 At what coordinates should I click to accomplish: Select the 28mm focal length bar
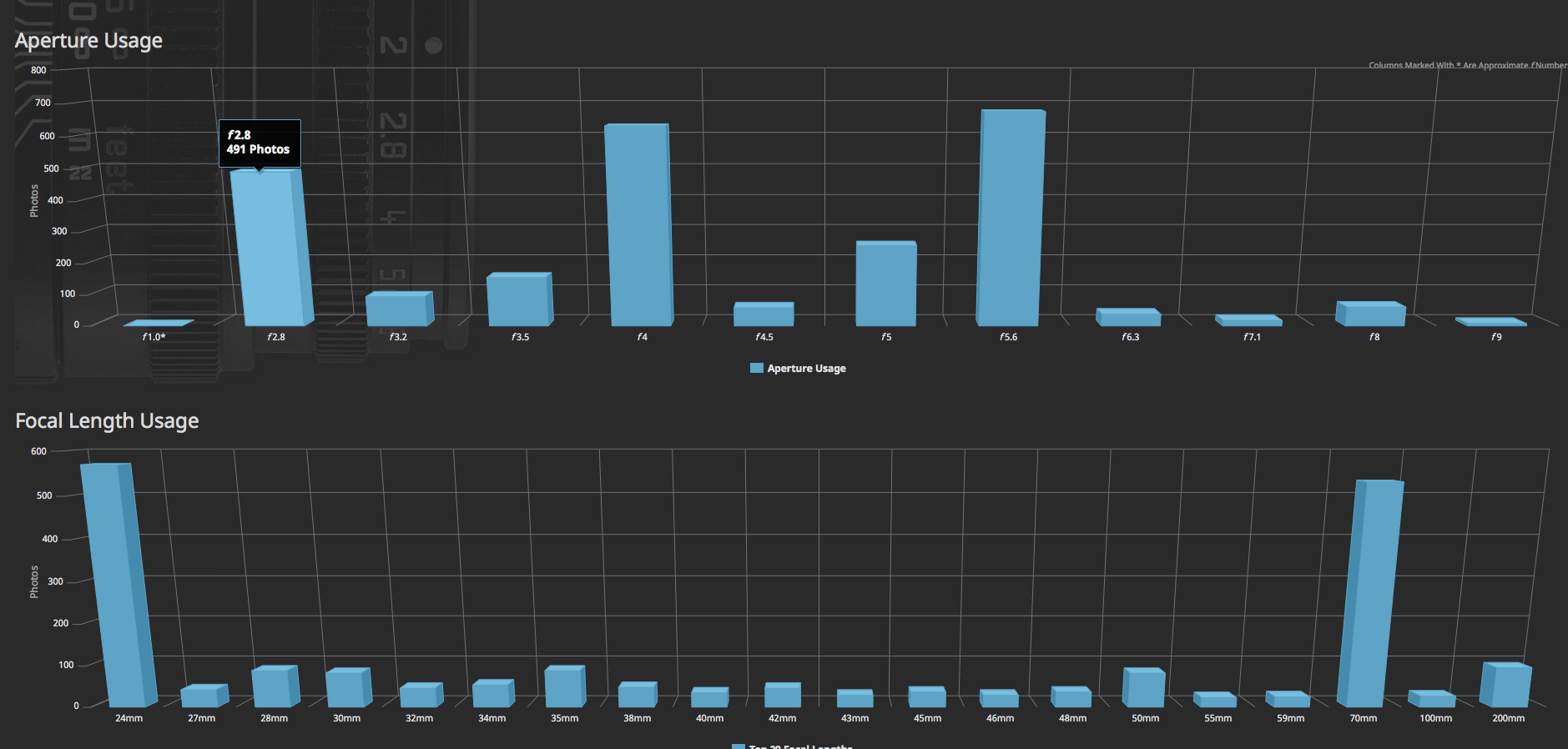(273, 687)
